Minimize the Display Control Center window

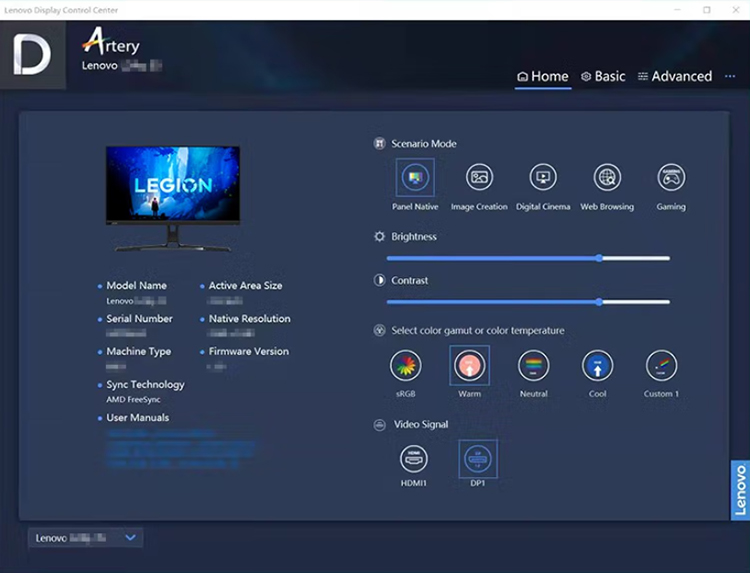click(x=677, y=10)
